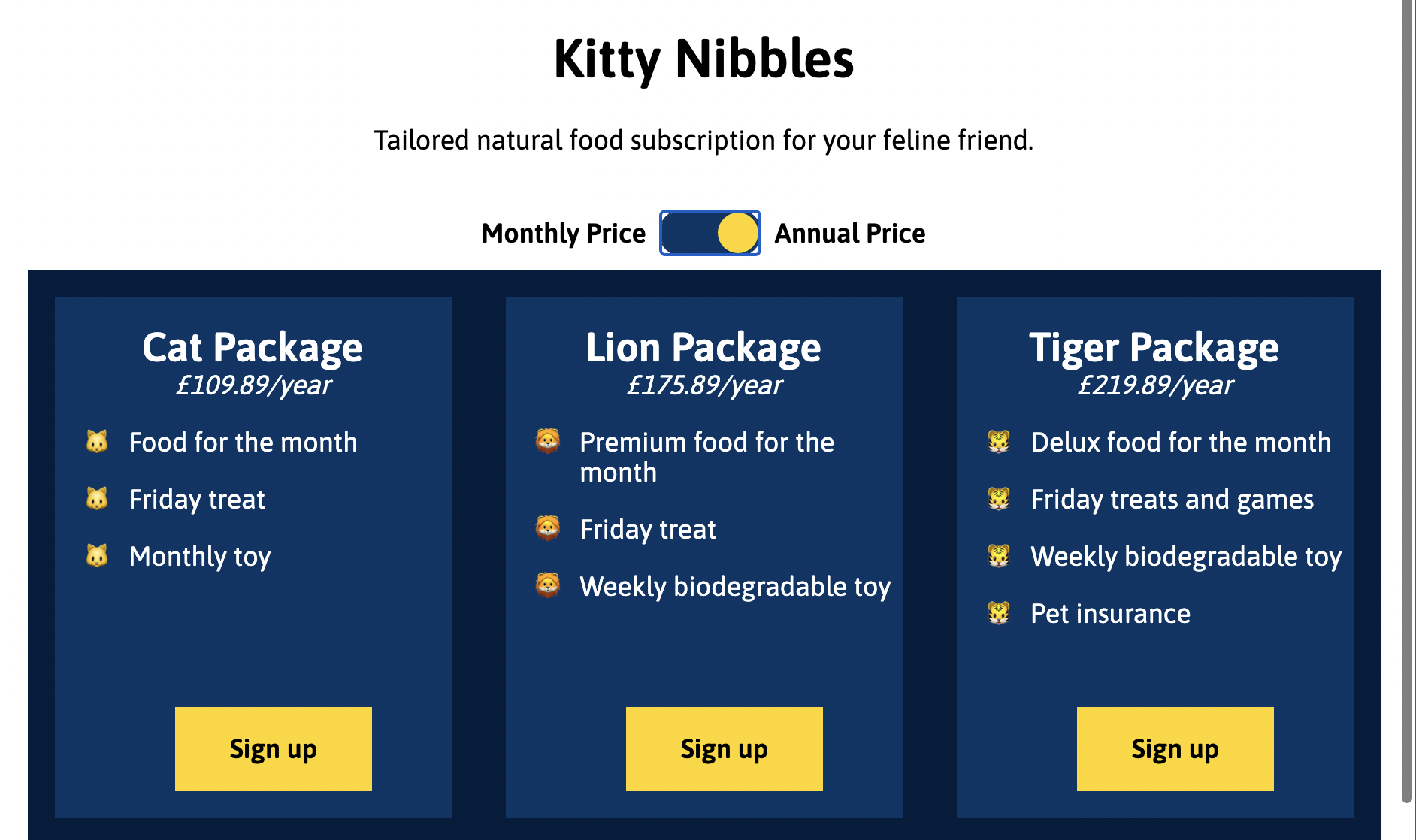This screenshot has height=840, width=1416.
Task: Click the Lion Package title
Action: click(x=703, y=347)
